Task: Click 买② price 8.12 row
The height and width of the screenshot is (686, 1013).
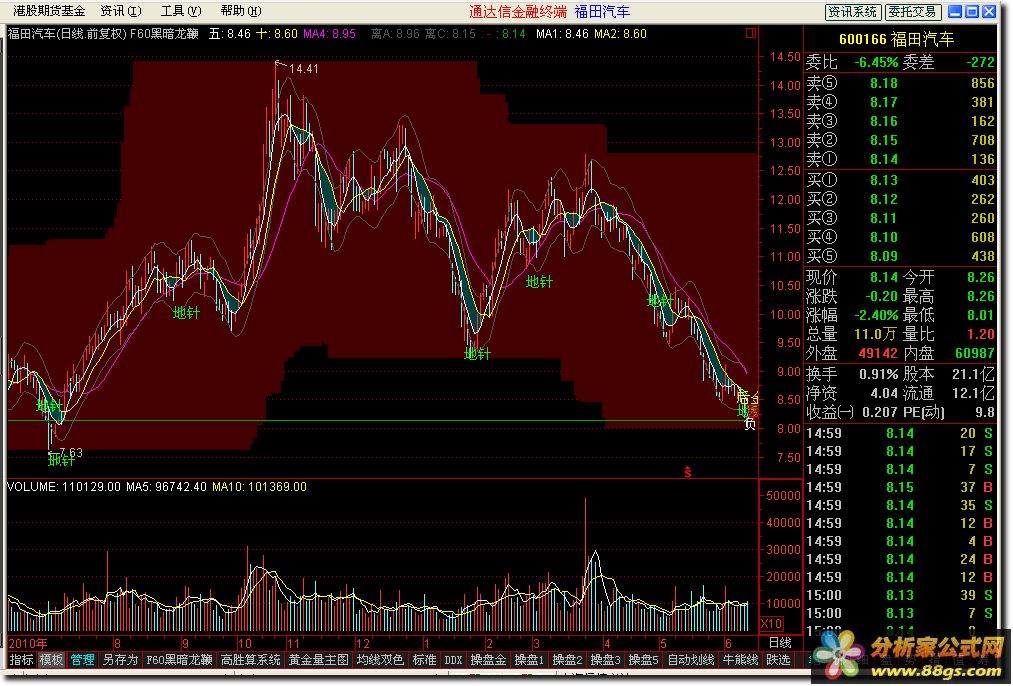Action: tap(900, 199)
